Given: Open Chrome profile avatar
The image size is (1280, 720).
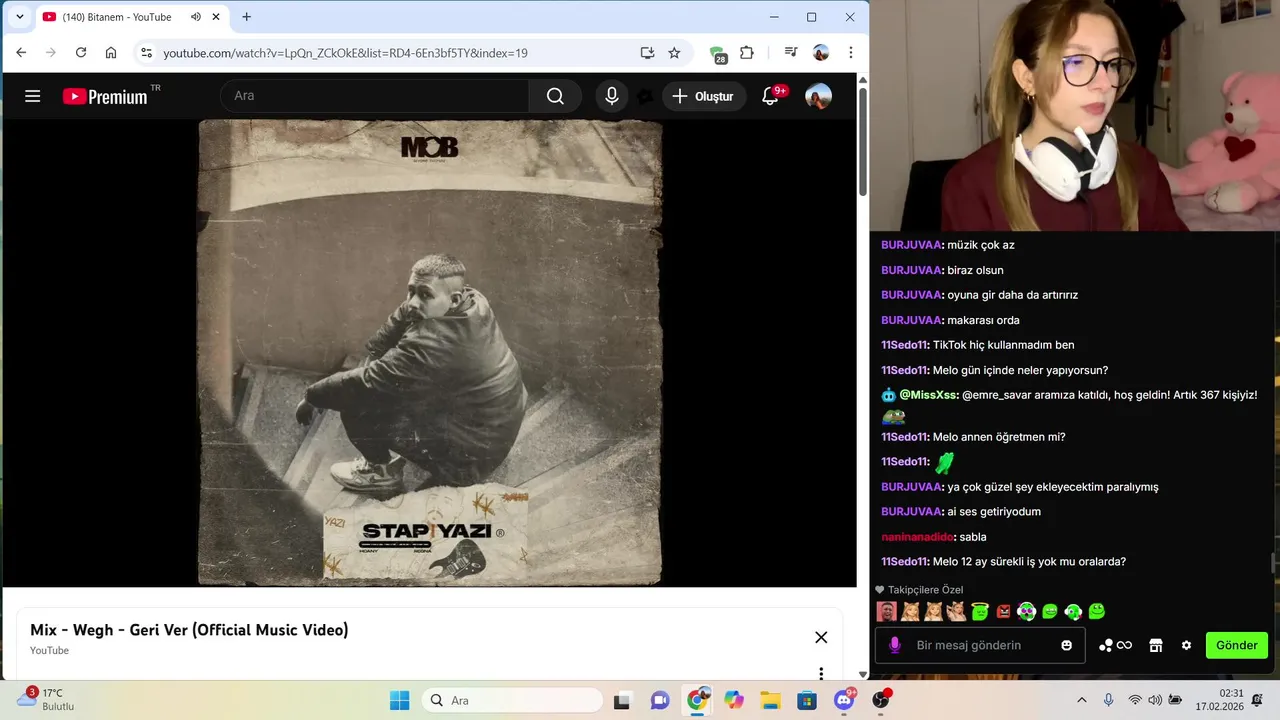Looking at the screenshot, I should (821, 53).
